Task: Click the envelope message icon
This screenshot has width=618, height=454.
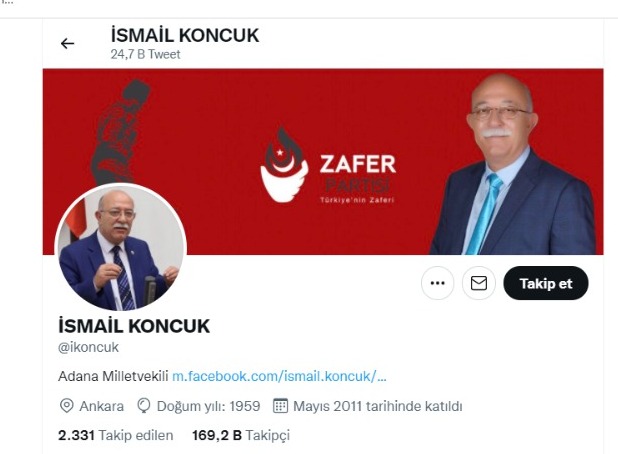Action: pos(479,283)
